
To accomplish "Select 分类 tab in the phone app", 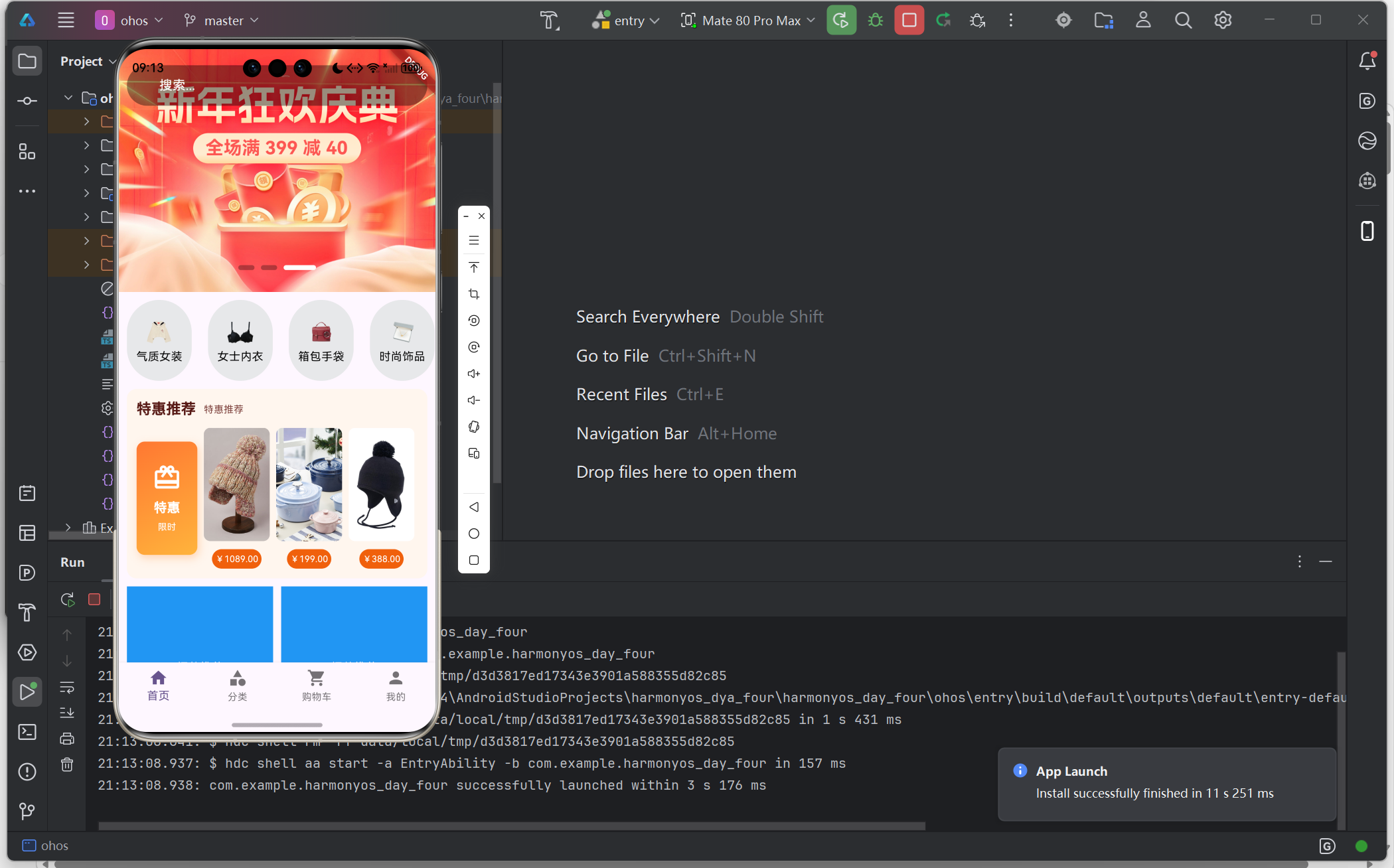I will click(237, 686).
